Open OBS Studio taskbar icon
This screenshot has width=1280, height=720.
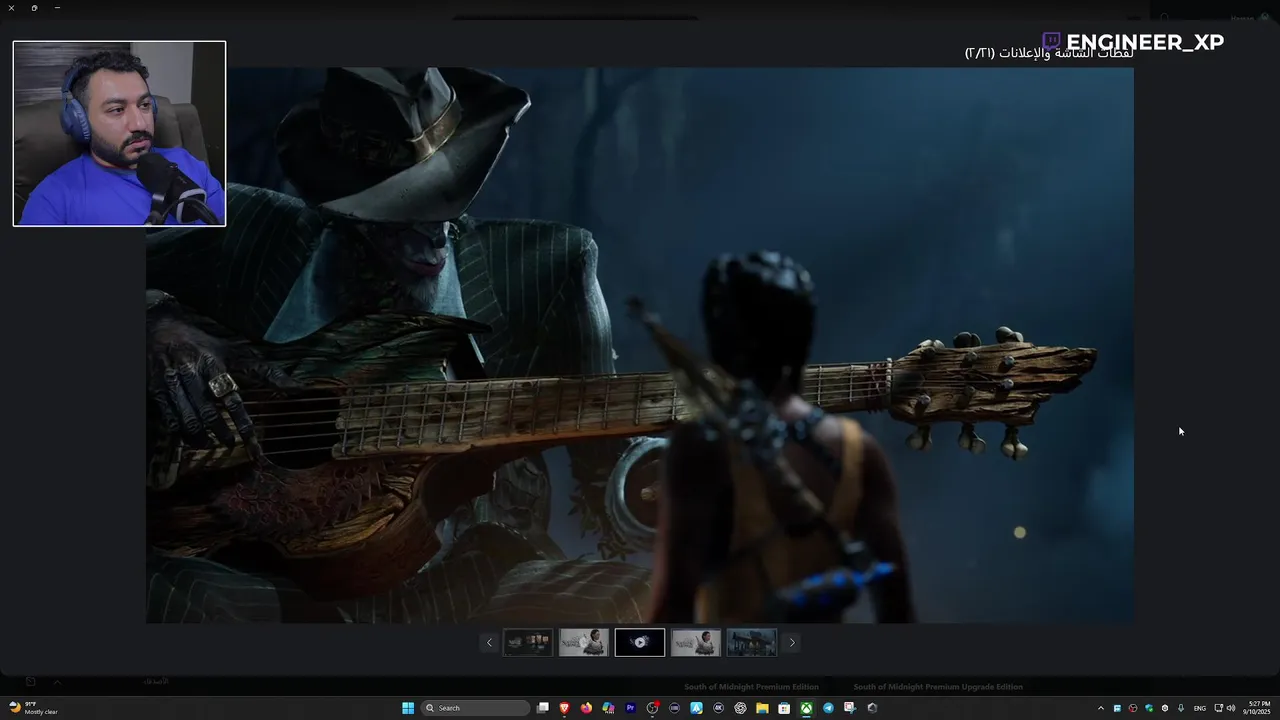point(652,708)
